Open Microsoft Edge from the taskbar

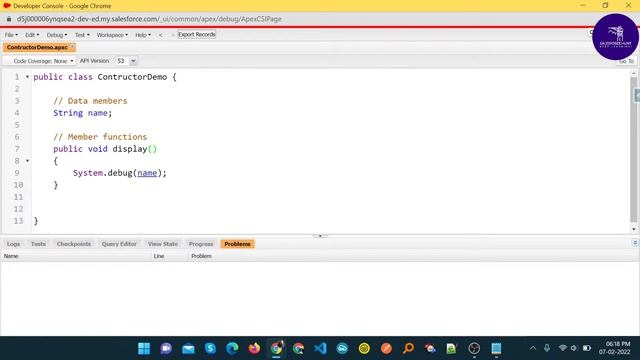coord(232,348)
